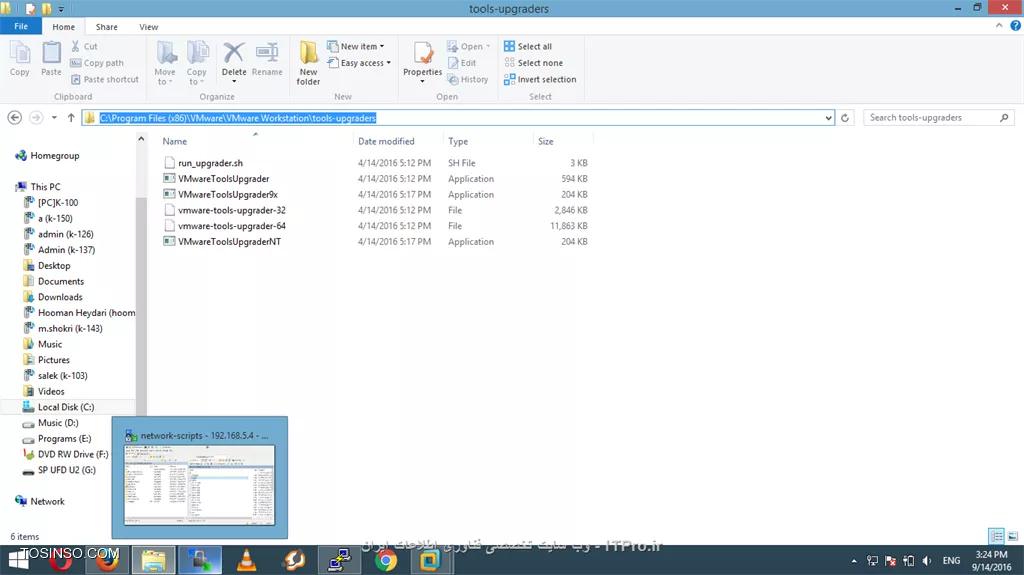Open the File menu tab

point(21,26)
